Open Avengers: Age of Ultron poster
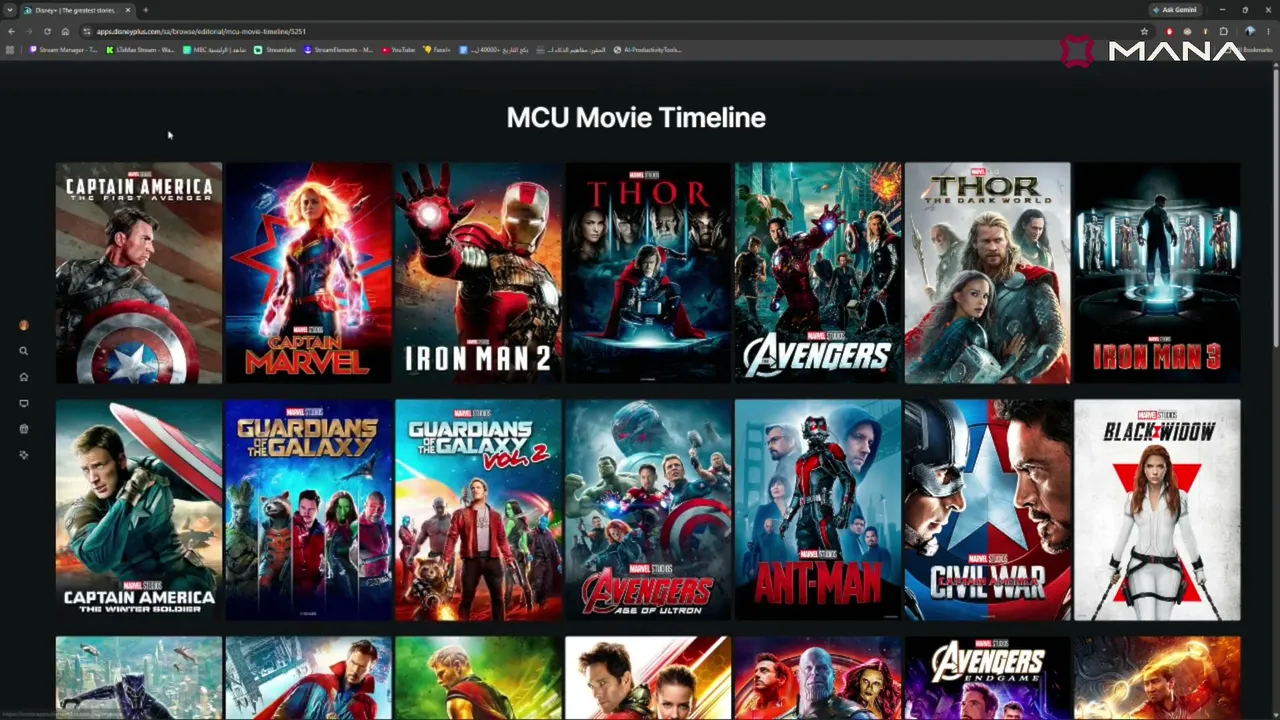This screenshot has width=1280, height=720. pos(648,510)
